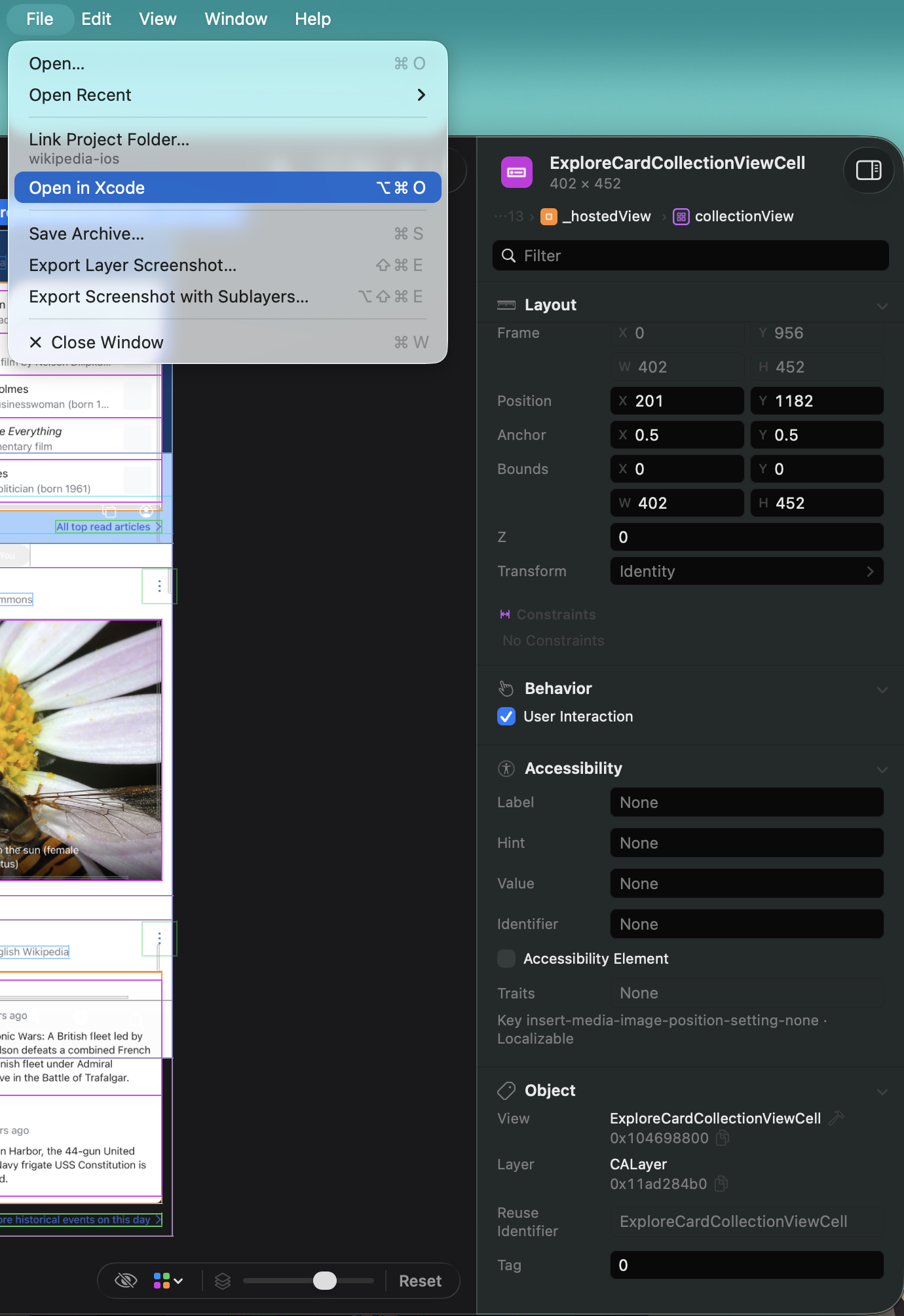Expand the Transform Identity row
Viewport: 904px width, 1316px height.
pos(747,571)
